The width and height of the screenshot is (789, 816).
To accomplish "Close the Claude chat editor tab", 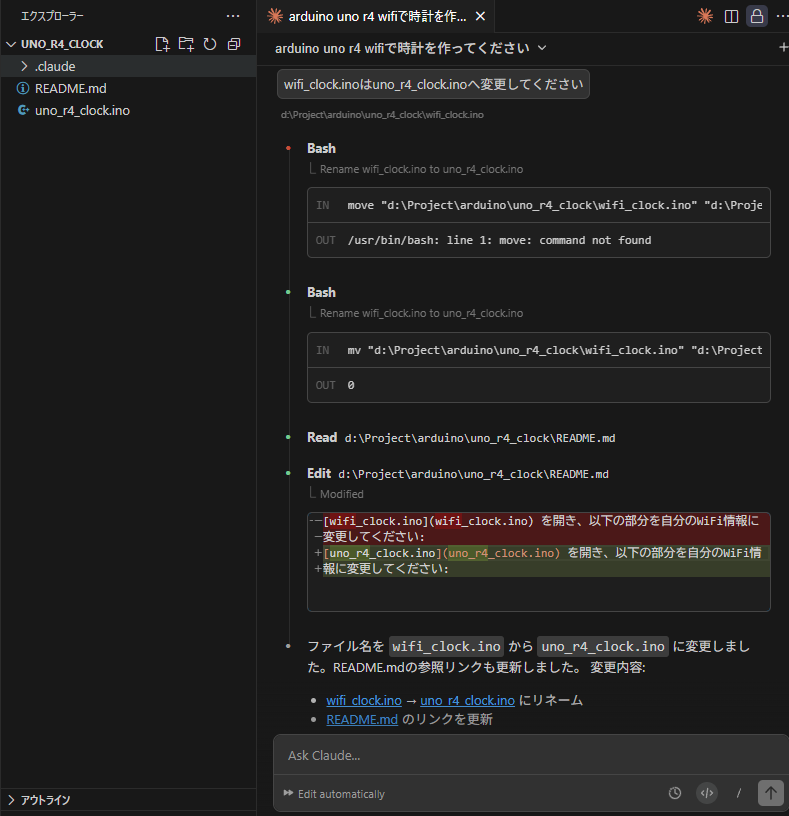I will point(480,16).
